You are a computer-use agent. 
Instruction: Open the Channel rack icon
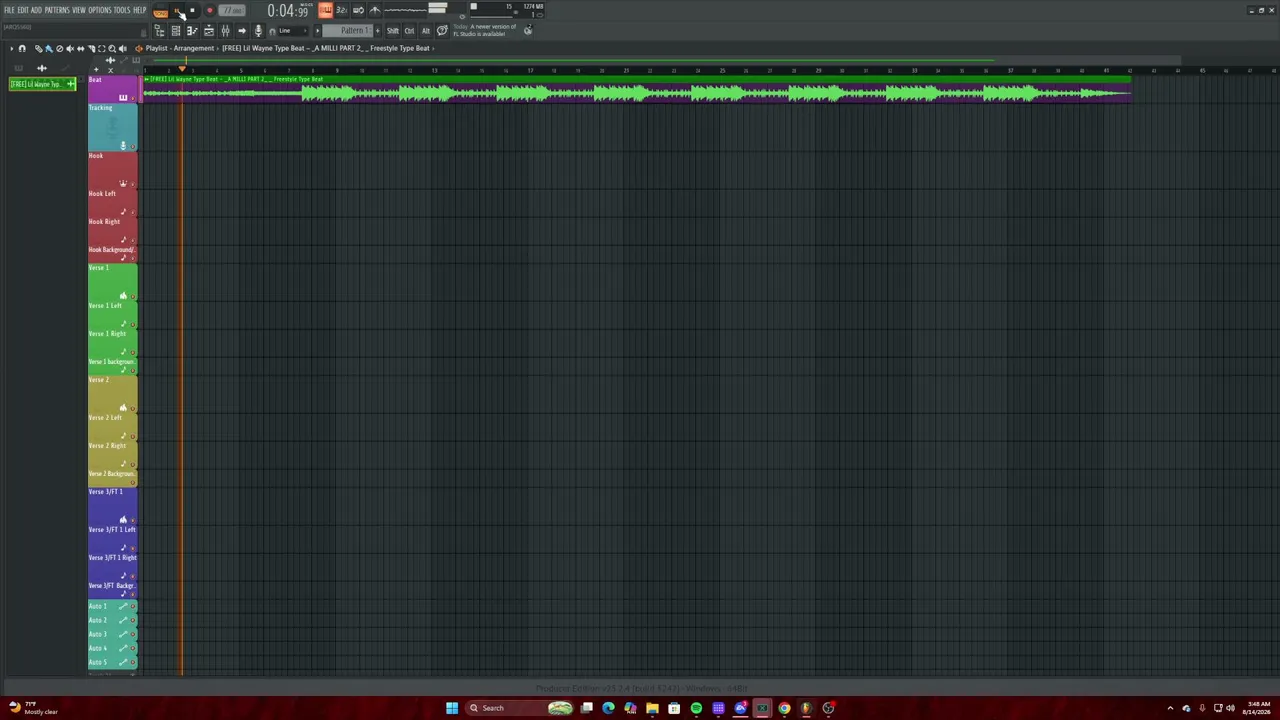175,31
